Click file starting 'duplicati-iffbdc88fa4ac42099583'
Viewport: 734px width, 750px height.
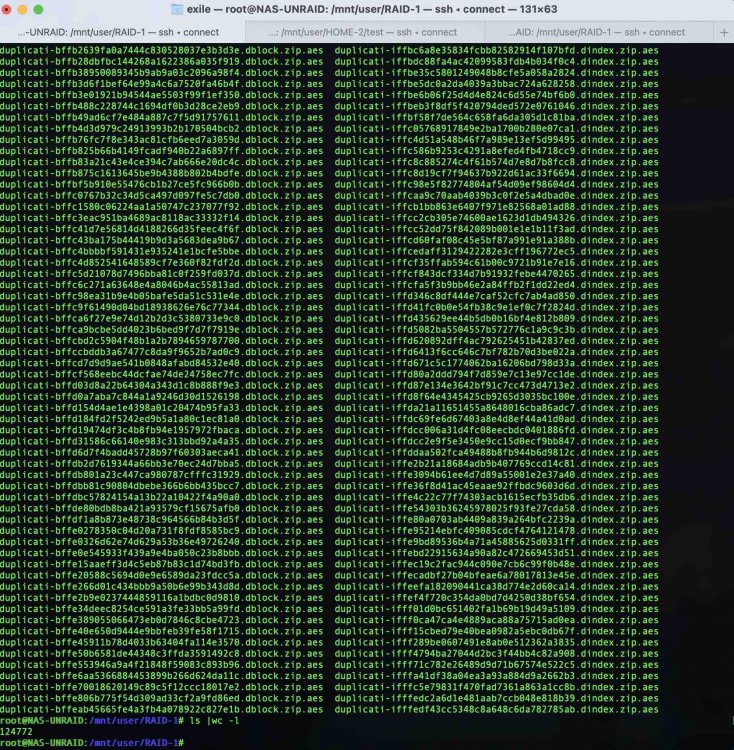point(496,61)
